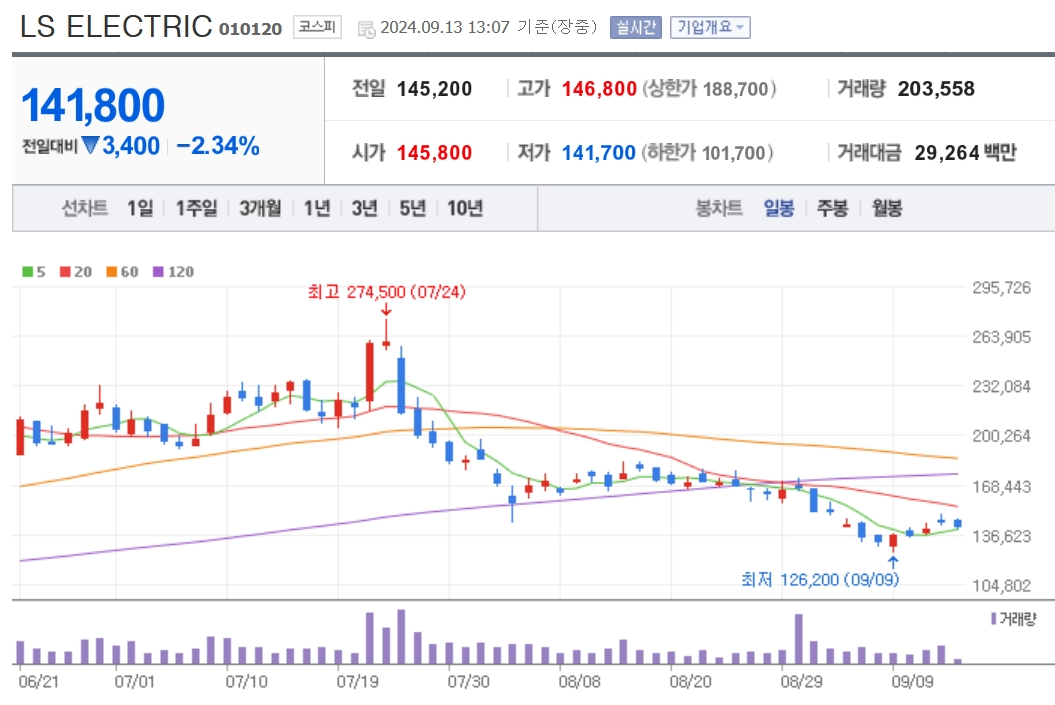1055x705 pixels.
Task: Select the 3년 line chart tab
Action: (364, 209)
